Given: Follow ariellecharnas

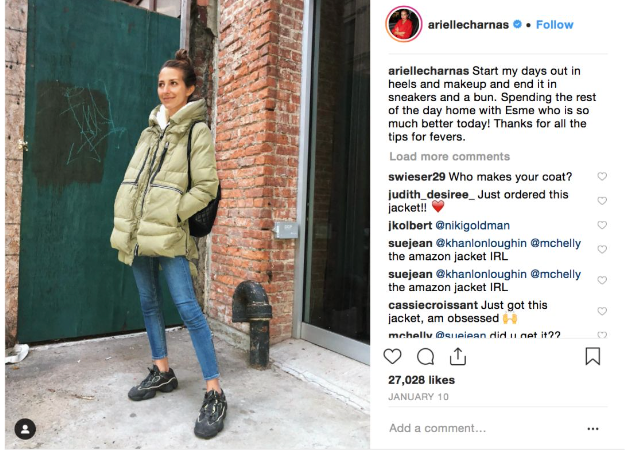Looking at the screenshot, I should coord(554,25).
